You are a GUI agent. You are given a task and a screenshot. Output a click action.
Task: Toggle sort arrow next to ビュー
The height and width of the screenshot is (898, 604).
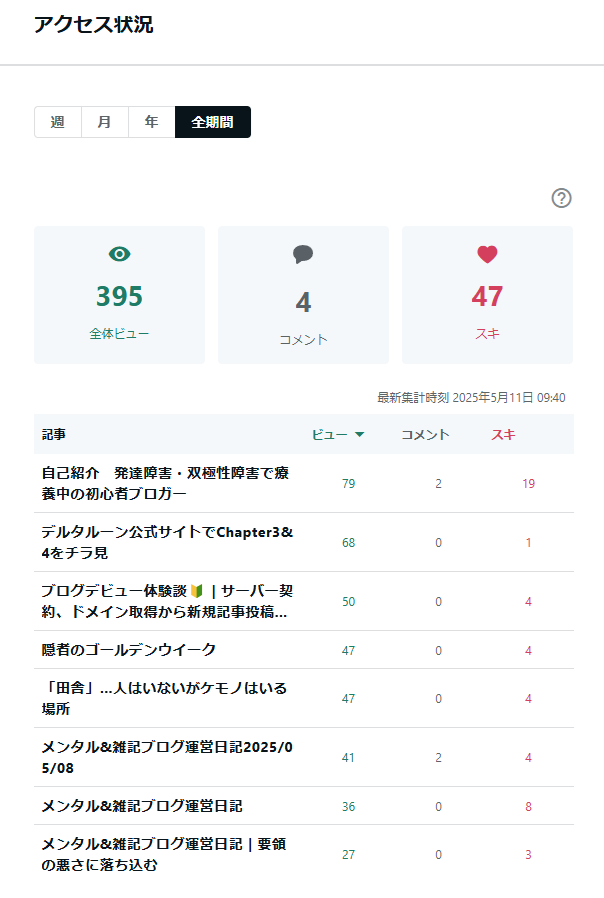(360, 435)
